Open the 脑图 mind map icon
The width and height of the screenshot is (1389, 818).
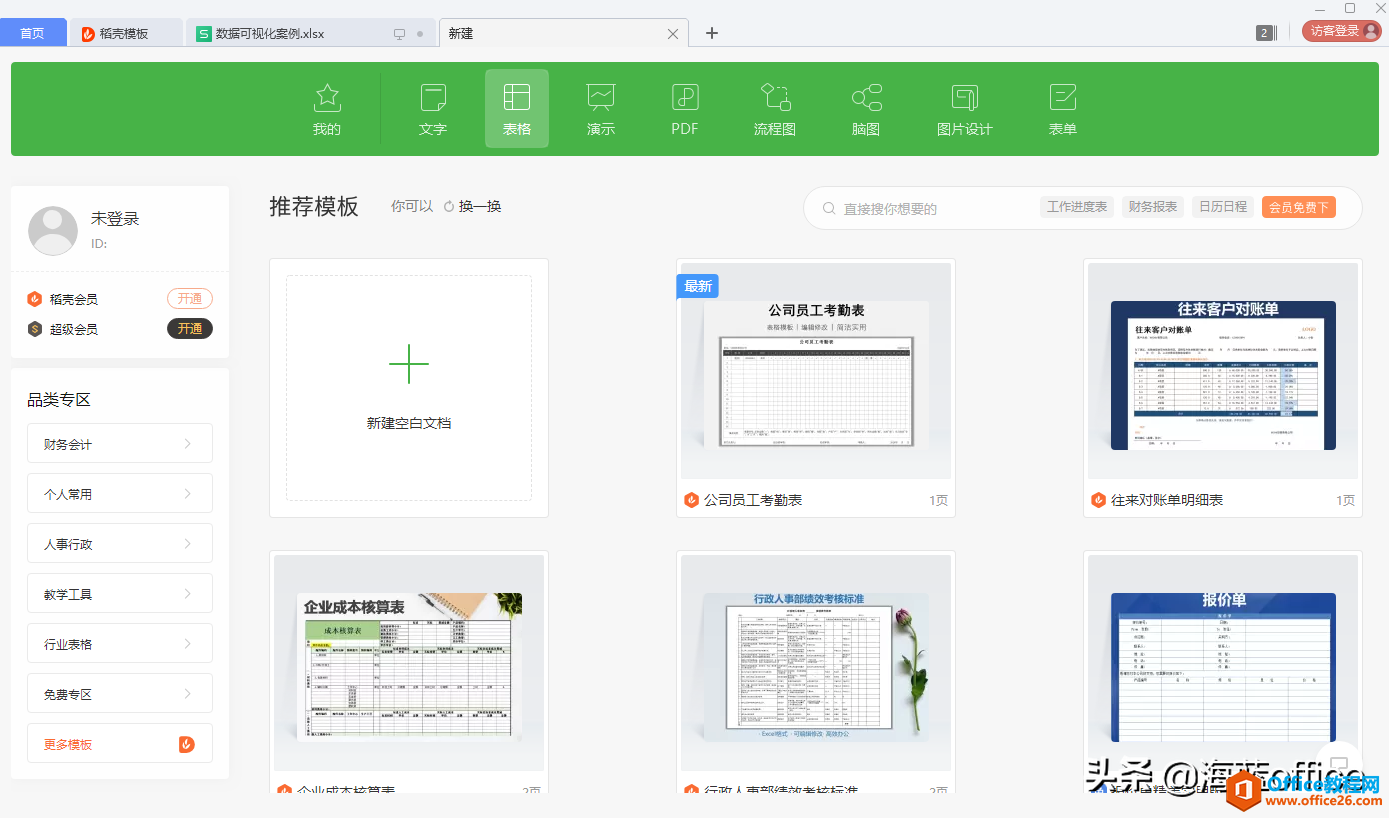coord(866,97)
